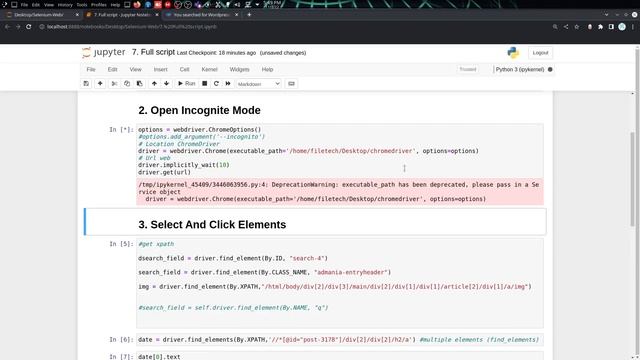Open the Jupyter View menu
This screenshot has width=640, height=360.
136,69
